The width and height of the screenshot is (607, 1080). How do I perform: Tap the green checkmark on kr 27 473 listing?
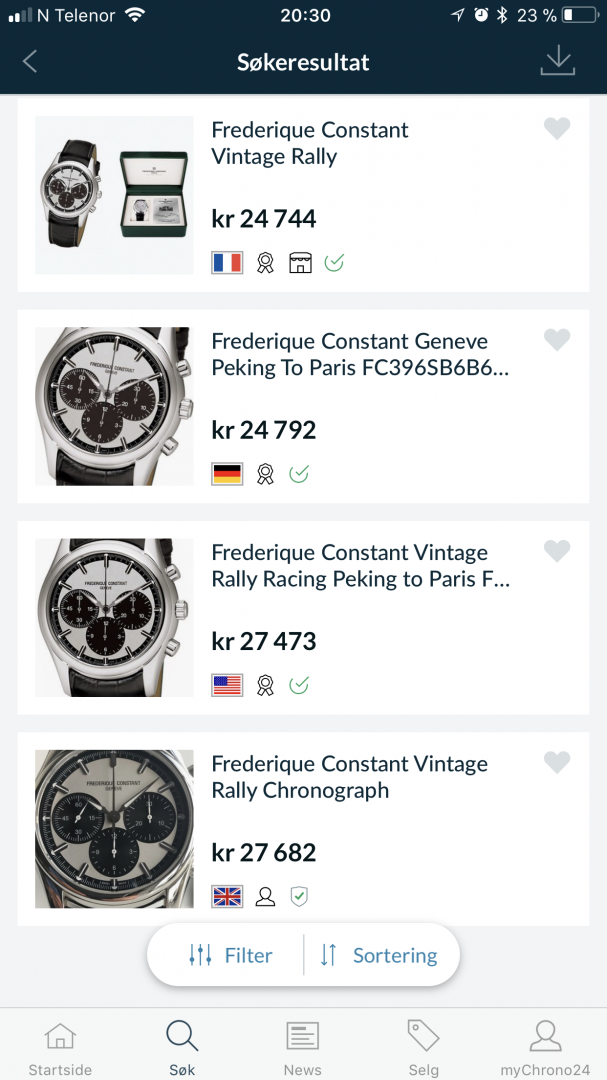pyautogui.click(x=299, y=685)
